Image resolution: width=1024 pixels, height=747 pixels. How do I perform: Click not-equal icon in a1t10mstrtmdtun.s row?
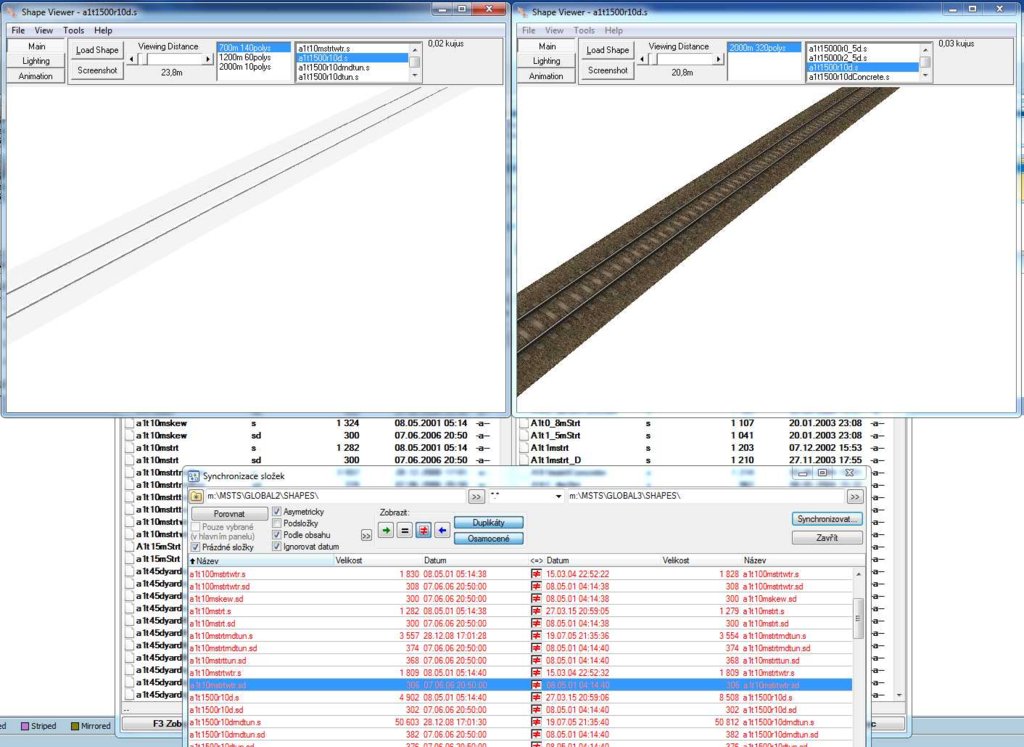pyautogui.click(x=536, y=635)
